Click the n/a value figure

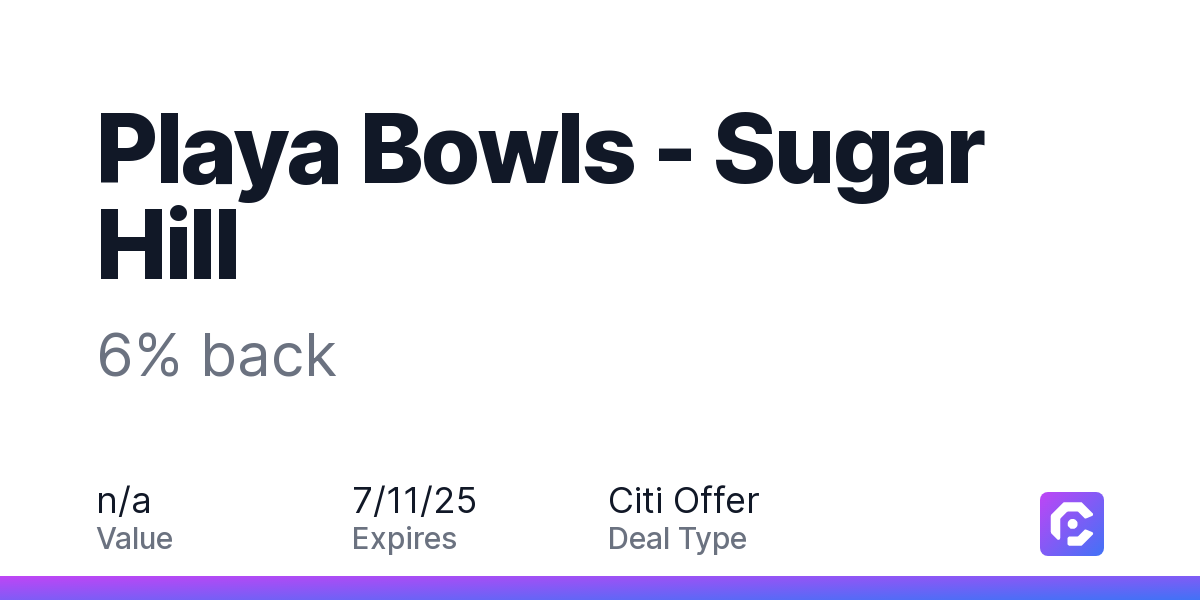(124, 500)
